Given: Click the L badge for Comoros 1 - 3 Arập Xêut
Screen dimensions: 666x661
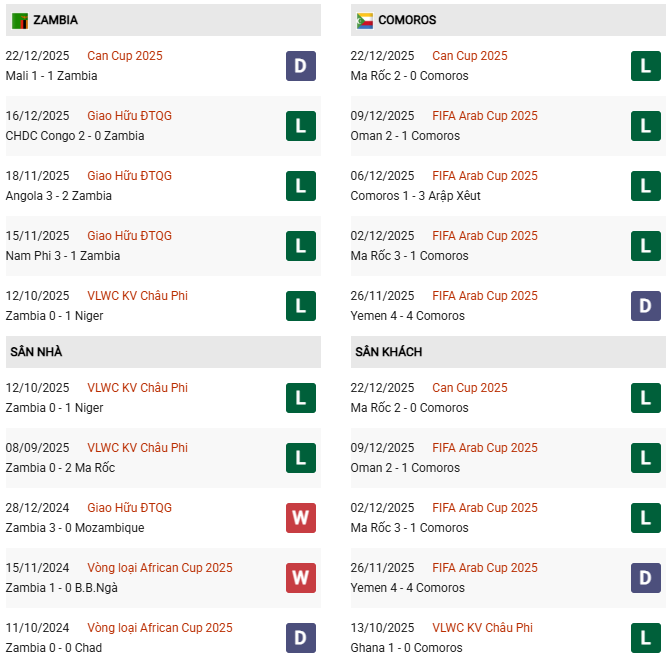Looking at the screenshot, I should tap(646, 186).
